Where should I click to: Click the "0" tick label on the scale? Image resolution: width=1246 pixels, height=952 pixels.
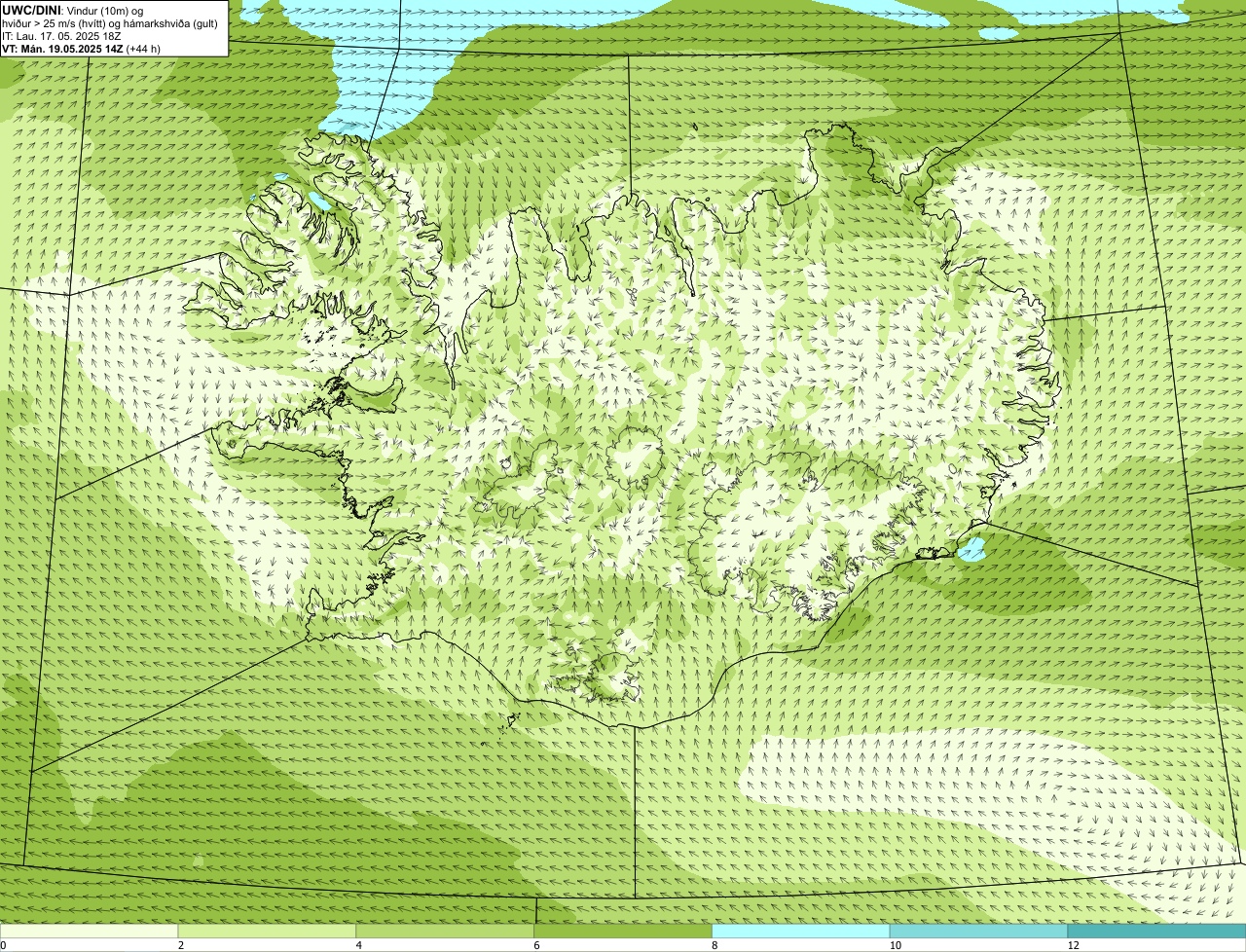4,945
